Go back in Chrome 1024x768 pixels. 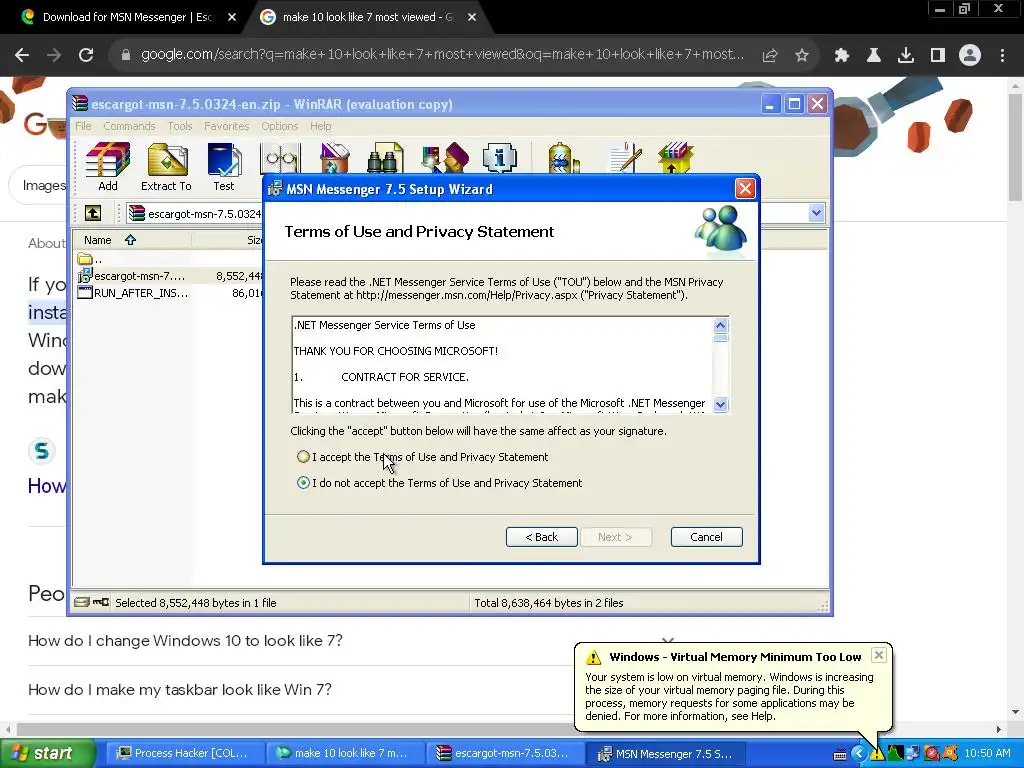(22, 55)
